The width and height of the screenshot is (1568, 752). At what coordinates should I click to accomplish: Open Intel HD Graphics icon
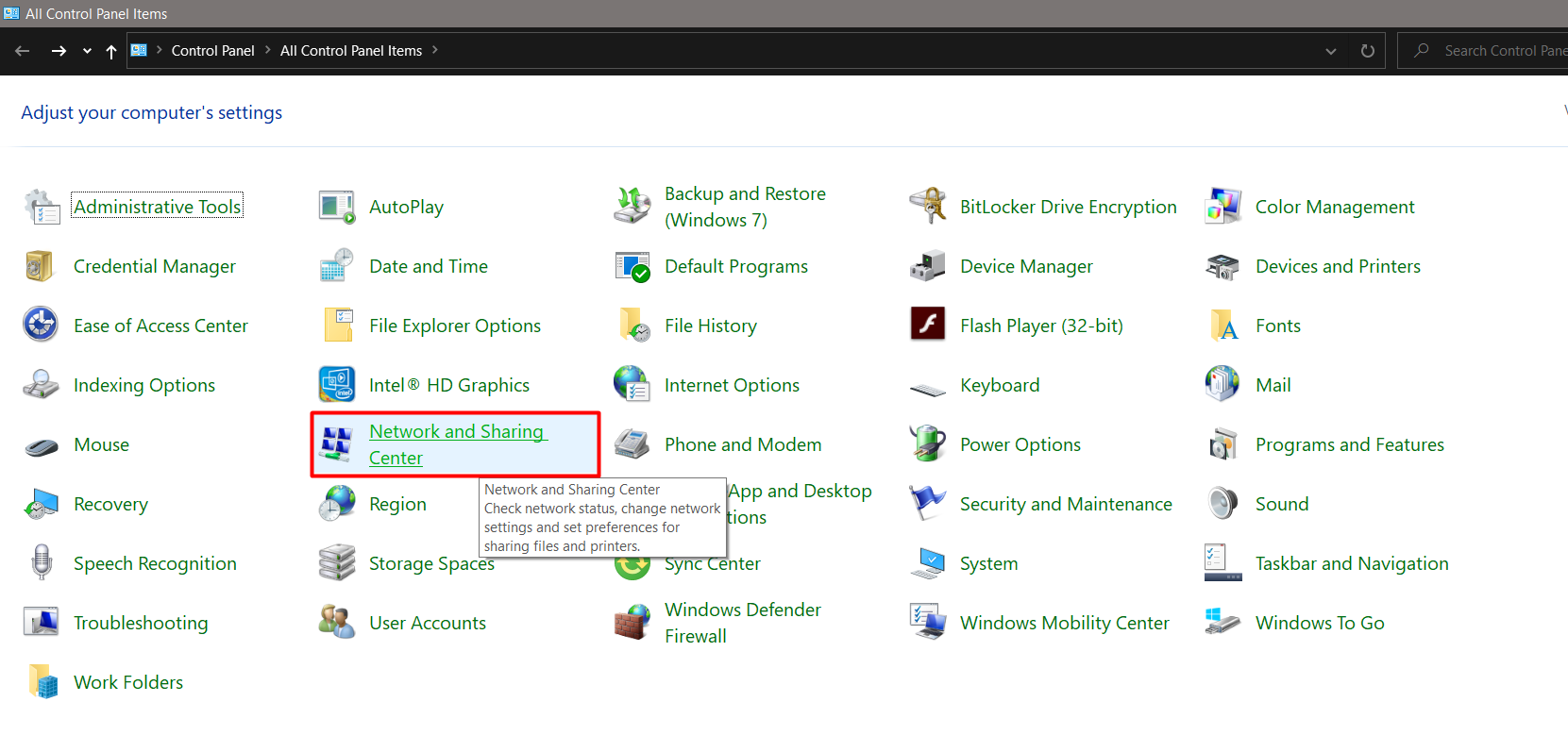coord(337,385)
